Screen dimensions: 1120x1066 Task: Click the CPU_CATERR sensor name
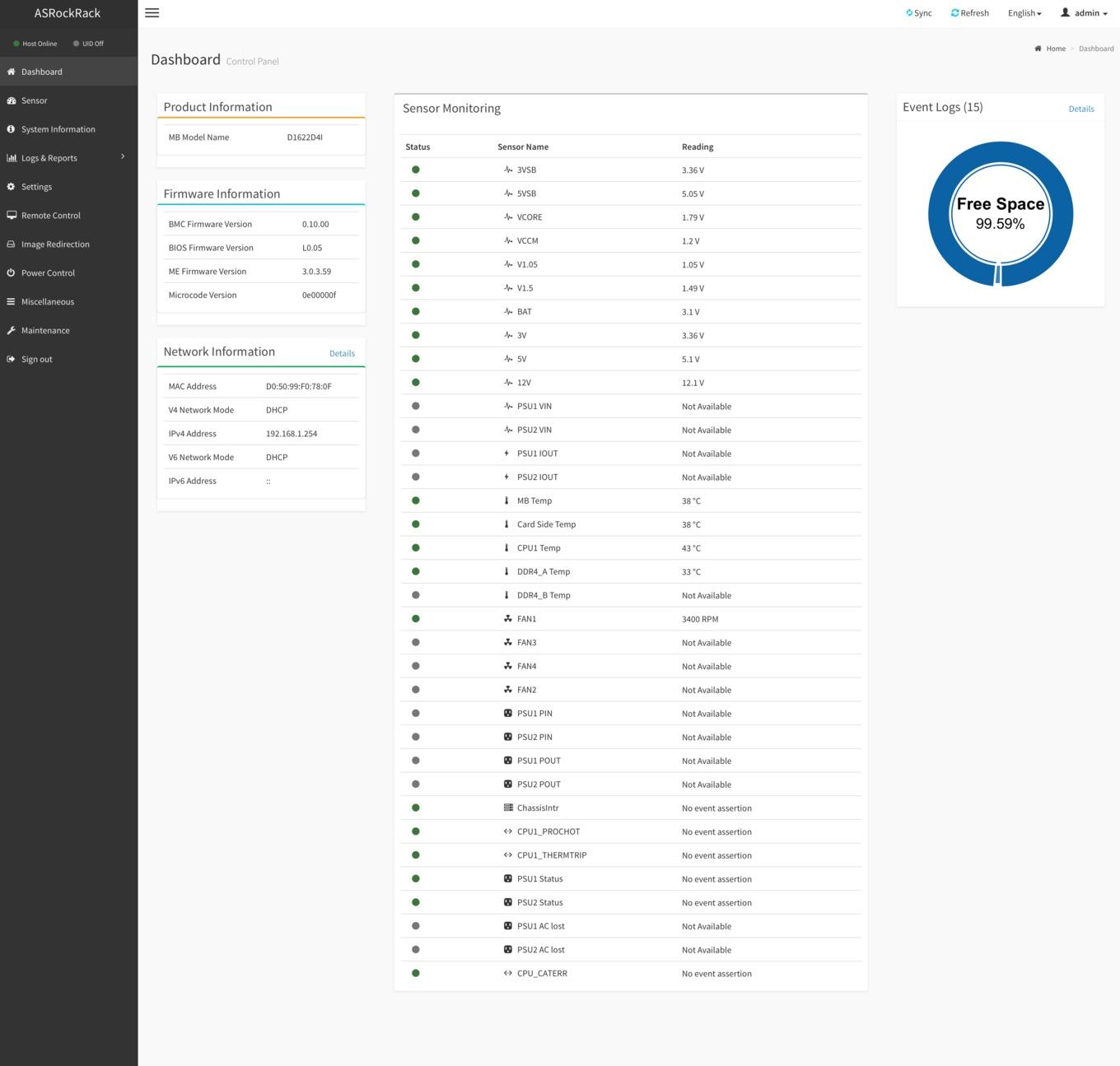coord(542,974)
